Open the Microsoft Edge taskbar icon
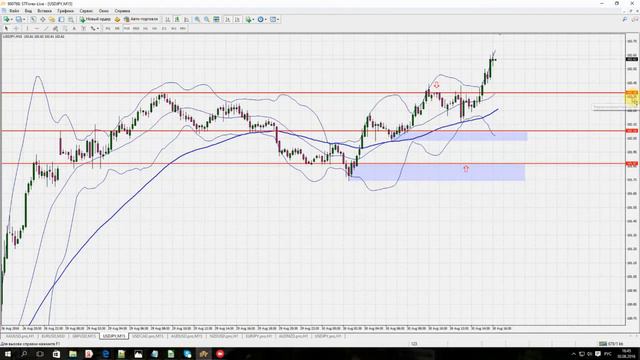This screenshot has height=360, width=640. pos(105,354)
